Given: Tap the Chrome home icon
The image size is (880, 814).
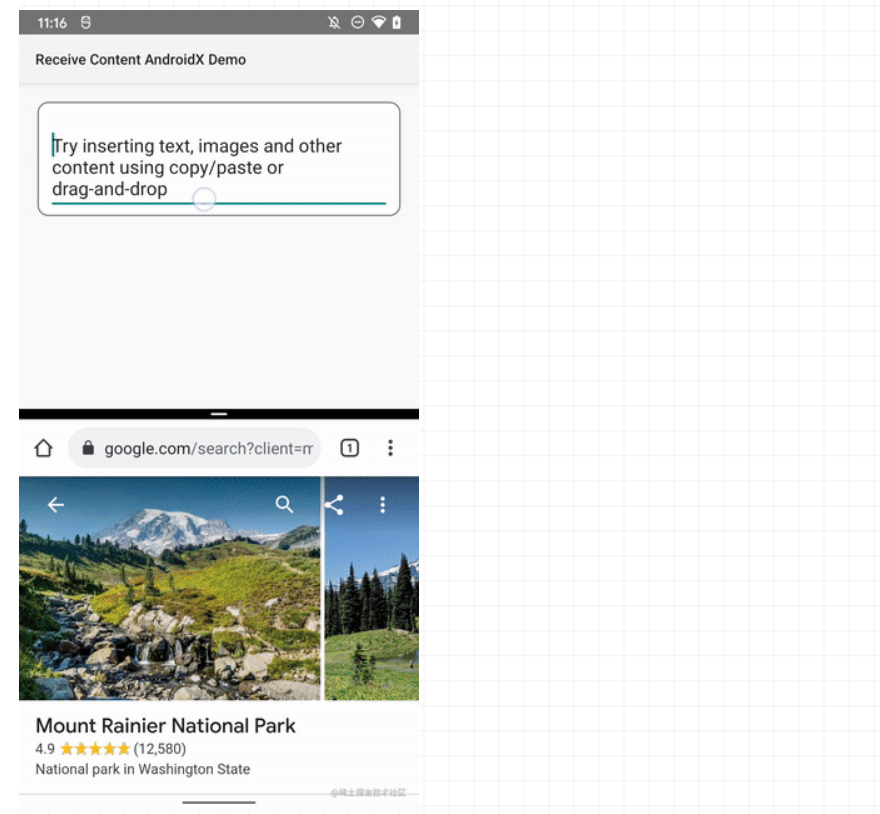Looking at the screenshot, I should tap(43, 448).
